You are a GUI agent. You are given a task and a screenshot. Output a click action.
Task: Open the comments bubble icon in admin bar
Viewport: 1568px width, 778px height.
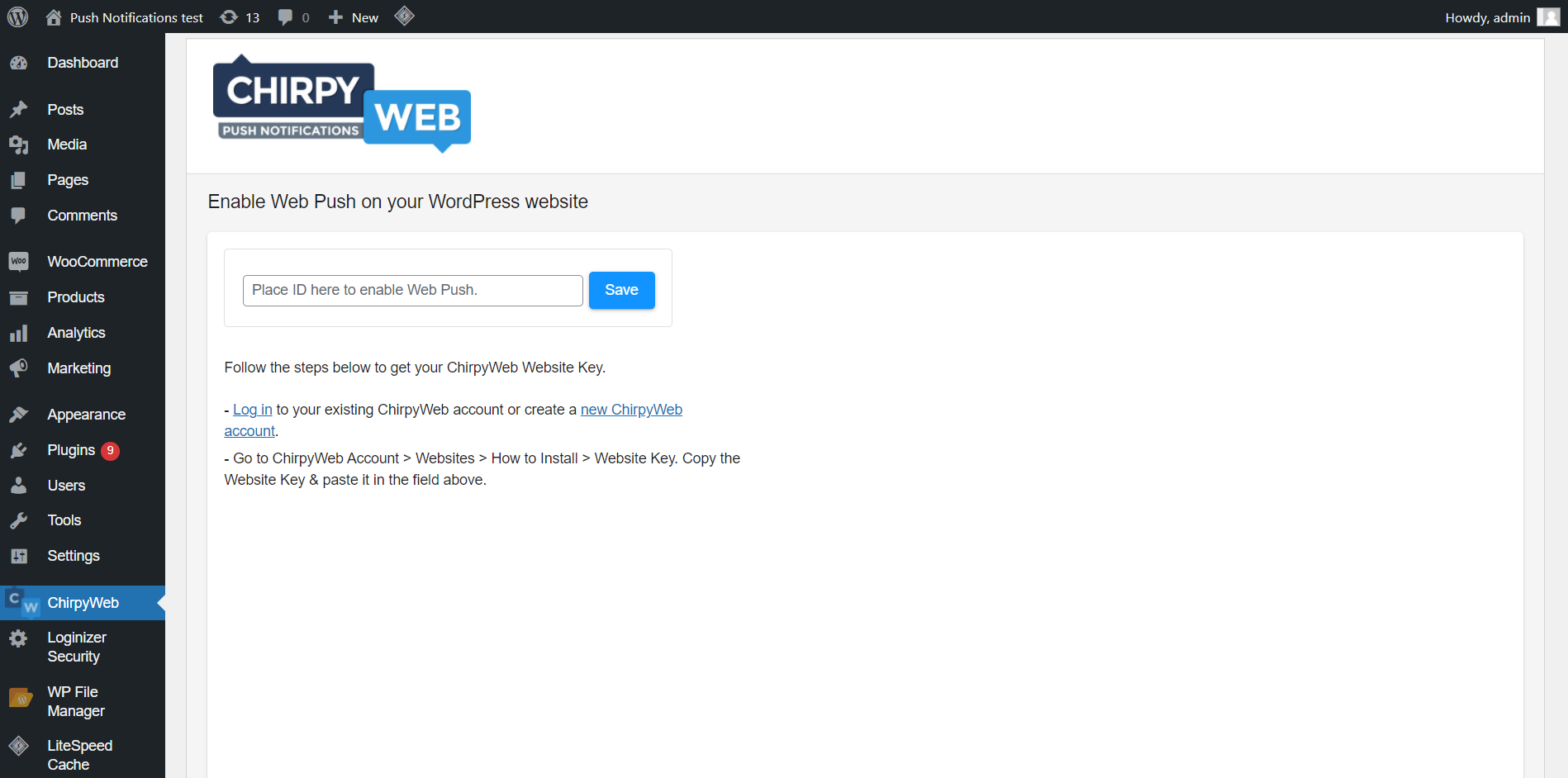pyautogui.click(x=285, y=17)
